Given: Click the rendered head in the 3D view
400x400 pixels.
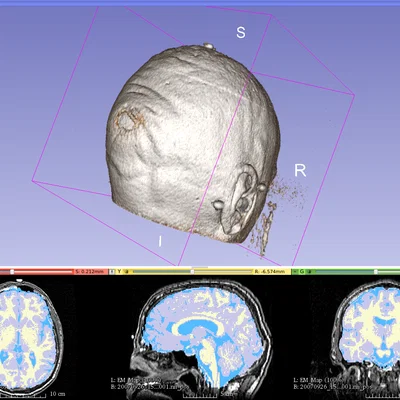Looking at the screenshot, I should (x=192, y=143).
